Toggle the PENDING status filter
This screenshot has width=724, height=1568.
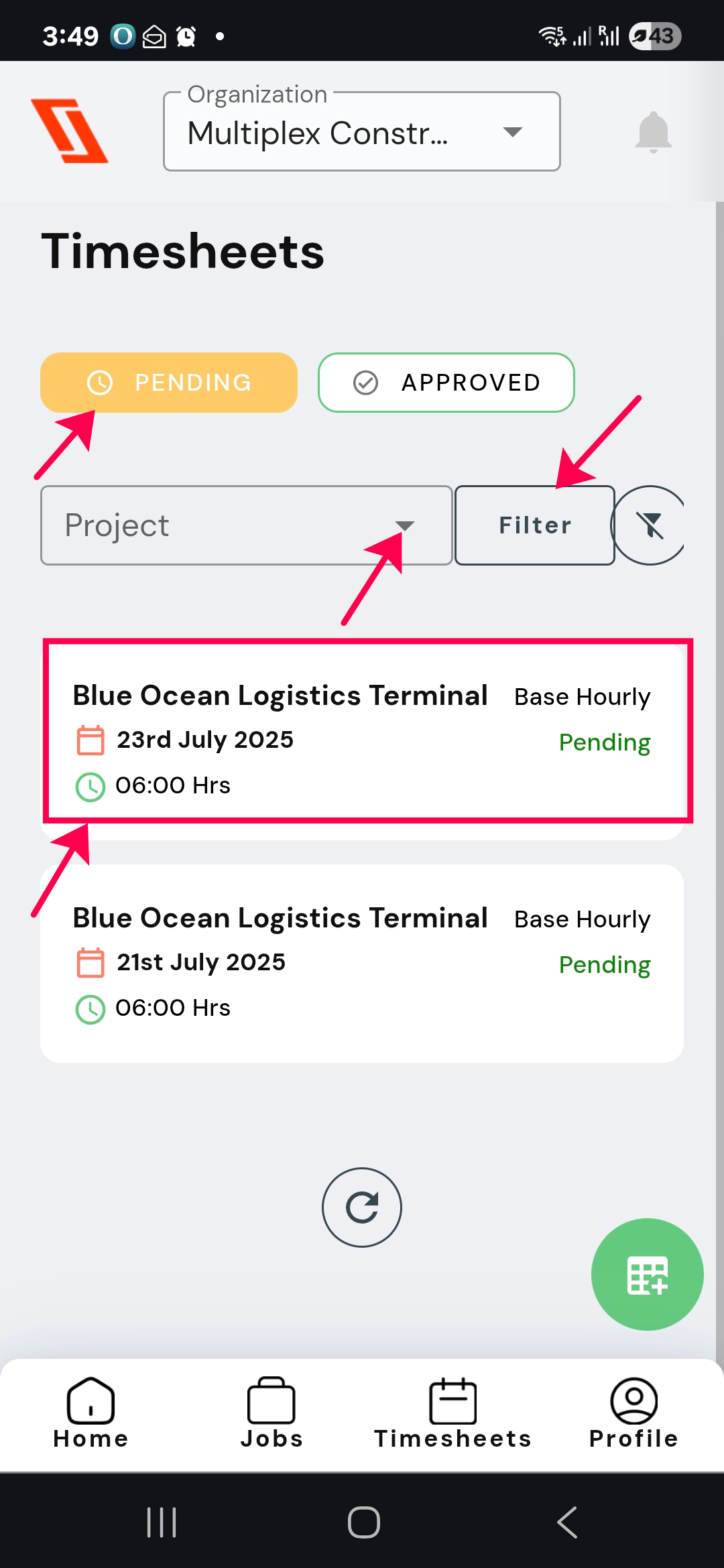click(169, 383)
